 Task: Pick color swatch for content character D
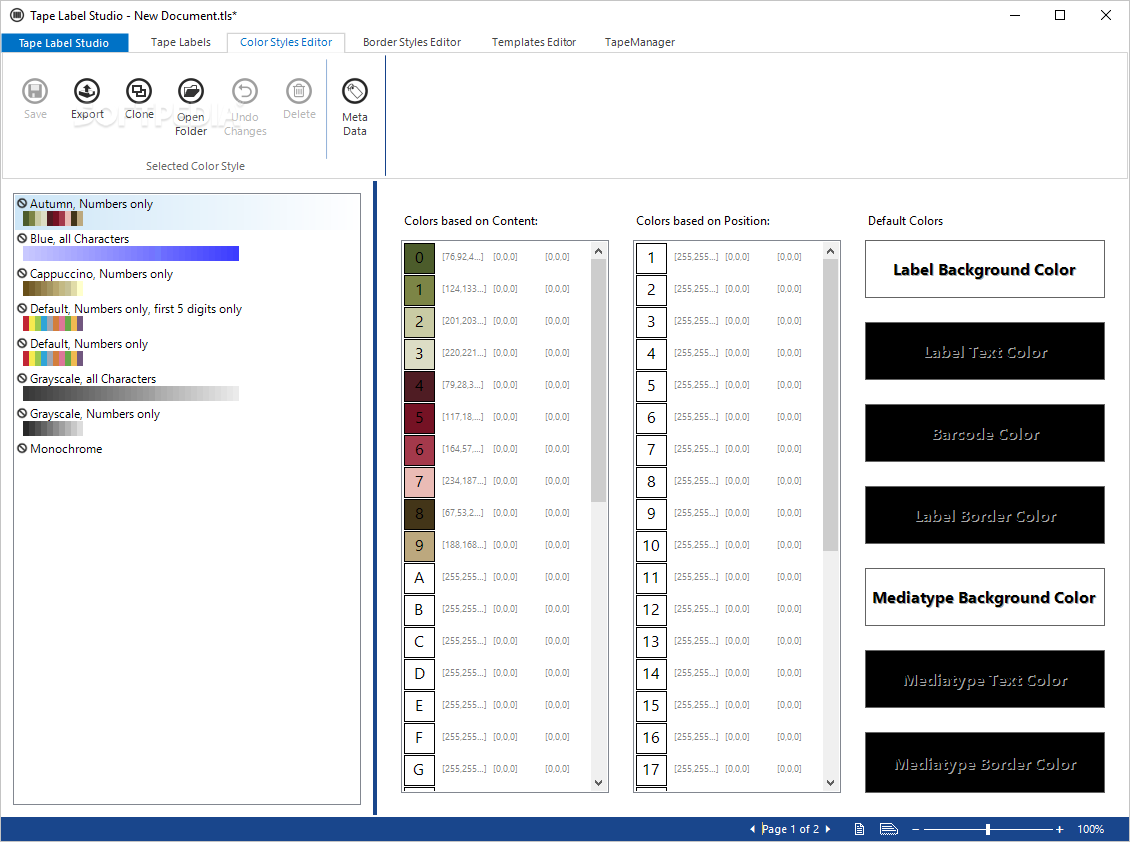point(419,673)
